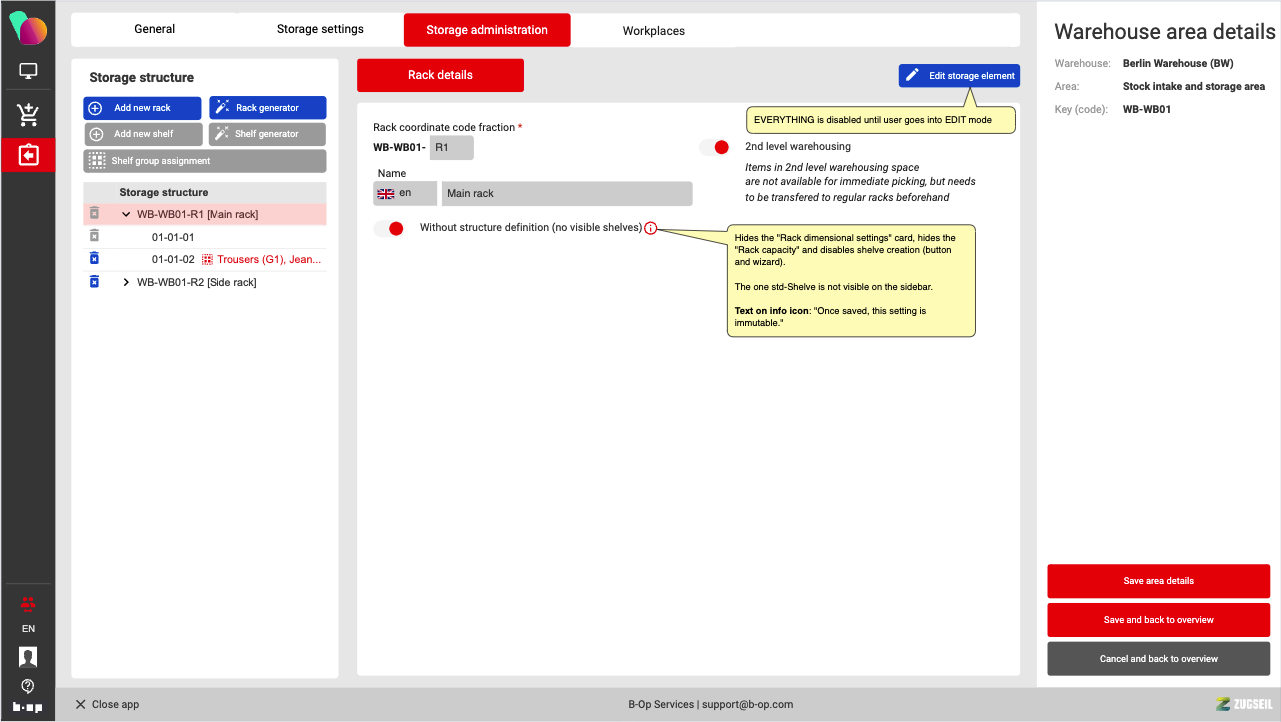Screen dimensions: 1281x722
Task: Open the en language dropdown for Name
Action: point(405,193)
